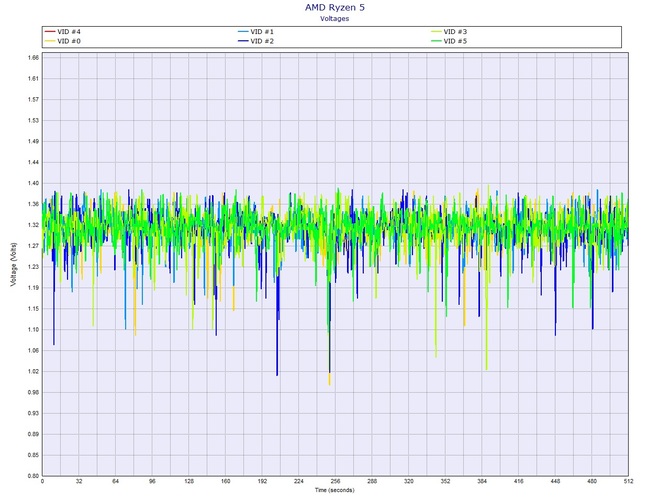Viewport: 670px width, 502px height.
Task: Click the dark blue VID #2 color line
Action: [x=243, y=41]
